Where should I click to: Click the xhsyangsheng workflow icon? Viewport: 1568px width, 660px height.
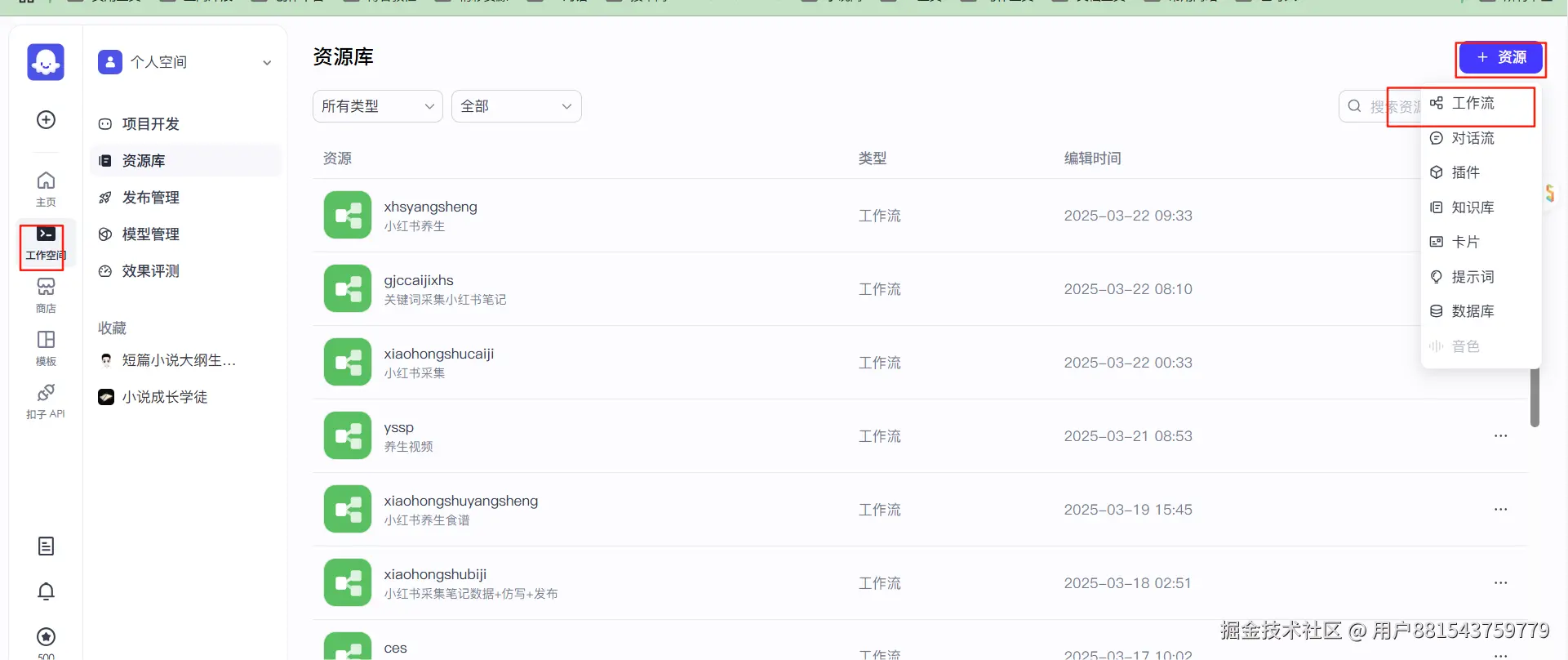click(348, 216)
